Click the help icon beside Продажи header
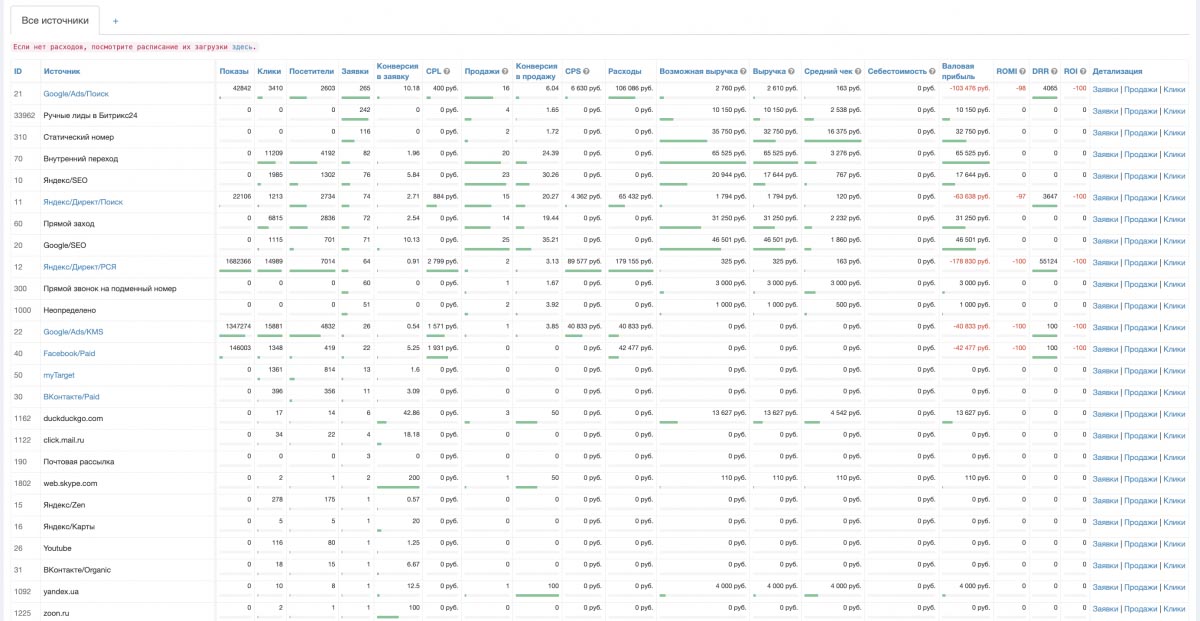Image resolution: width=1200 pixels, height=621 pixels. tap(505, 72)
